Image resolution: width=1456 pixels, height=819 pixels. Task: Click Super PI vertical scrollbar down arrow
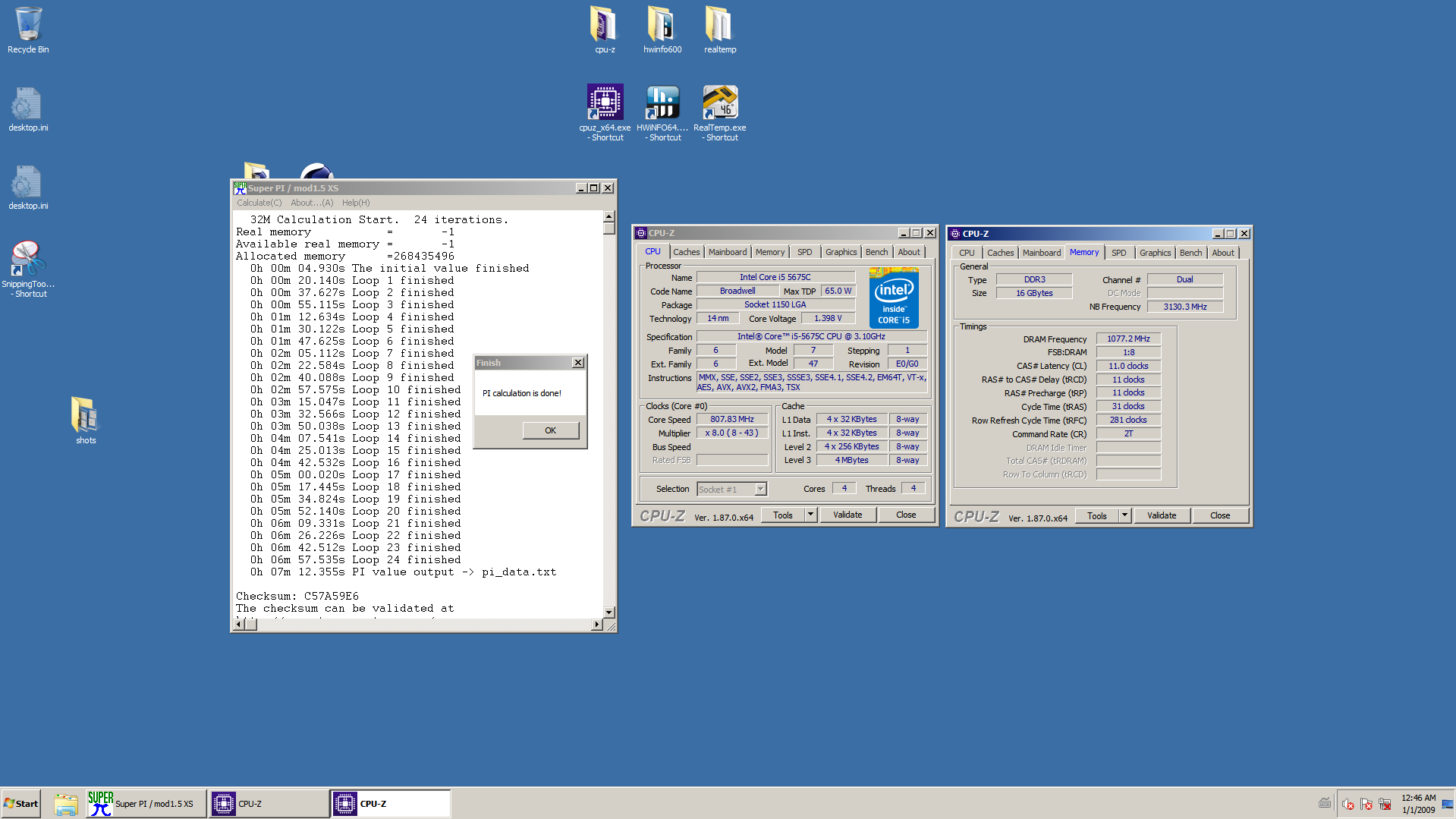(x=609, y=612)
